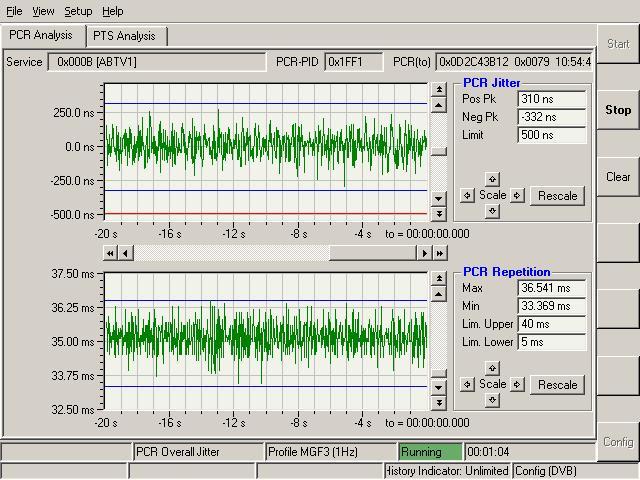Rescale the PCR Jitter graph

tap(557, 196)
